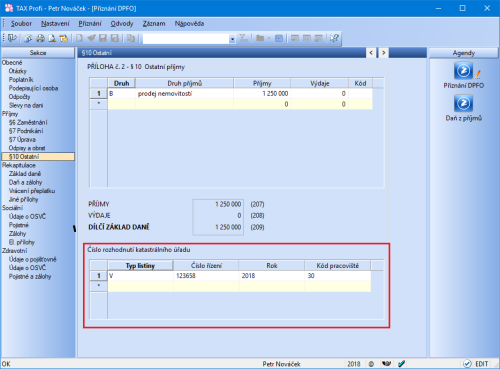Screen dimensions: 500x369
Task: Select §6 Zaměstnání section
Action: (28, 122)
